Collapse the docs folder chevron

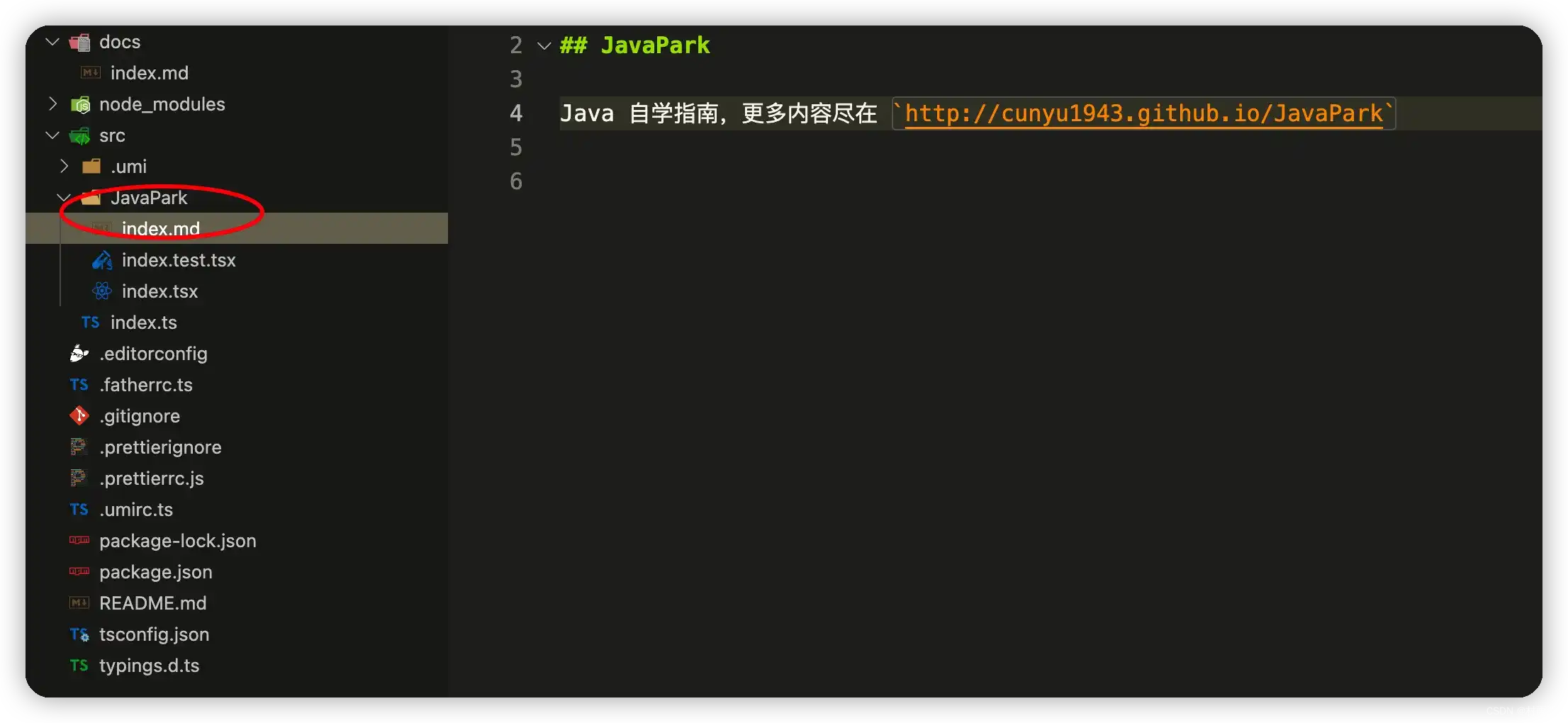[52, 42]
